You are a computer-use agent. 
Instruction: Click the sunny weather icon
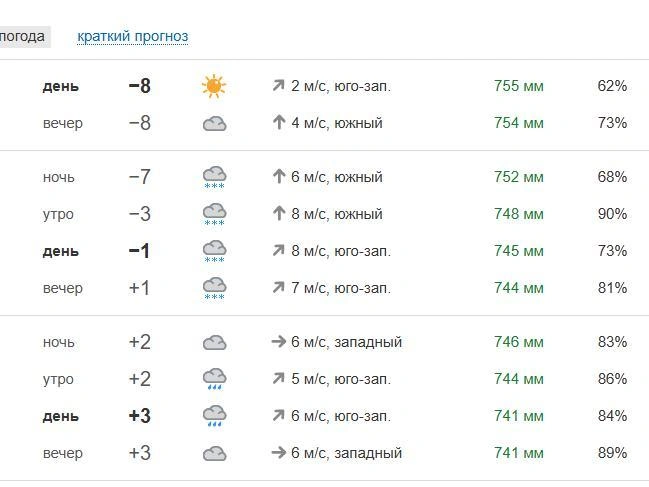(214, 86)
